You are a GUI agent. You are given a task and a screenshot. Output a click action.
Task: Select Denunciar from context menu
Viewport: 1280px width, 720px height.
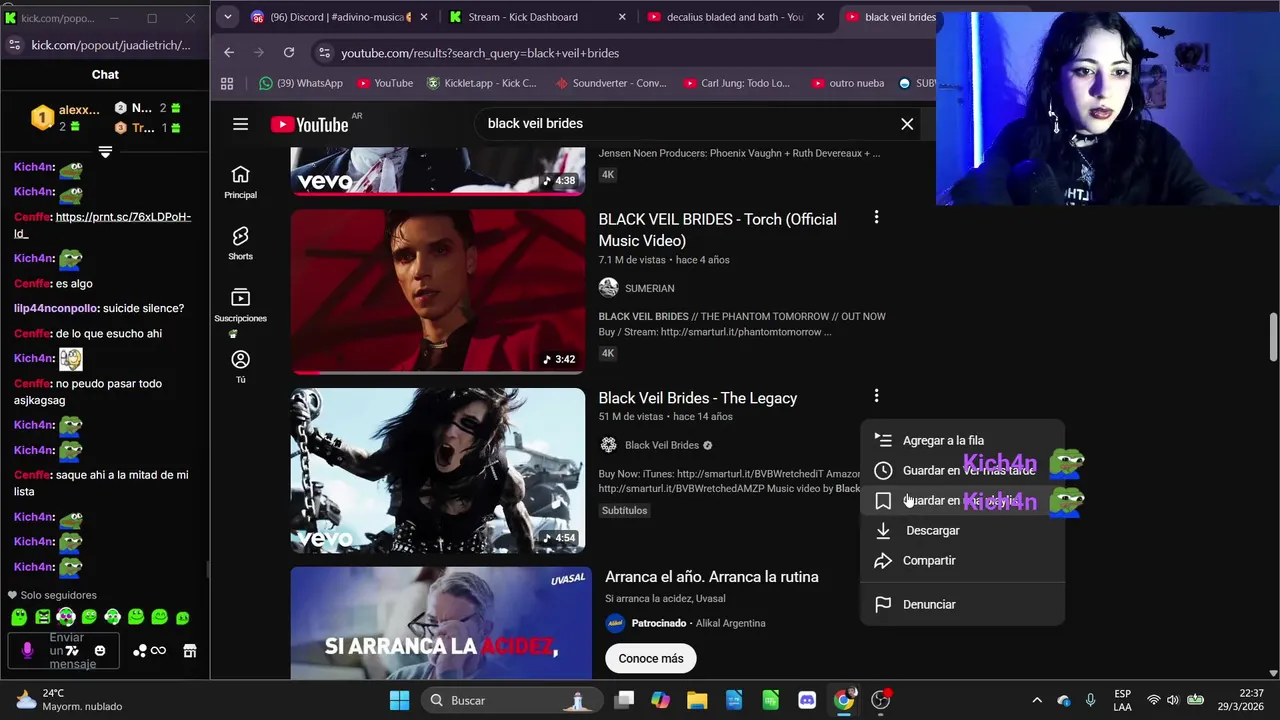click(x=962, y=604)
